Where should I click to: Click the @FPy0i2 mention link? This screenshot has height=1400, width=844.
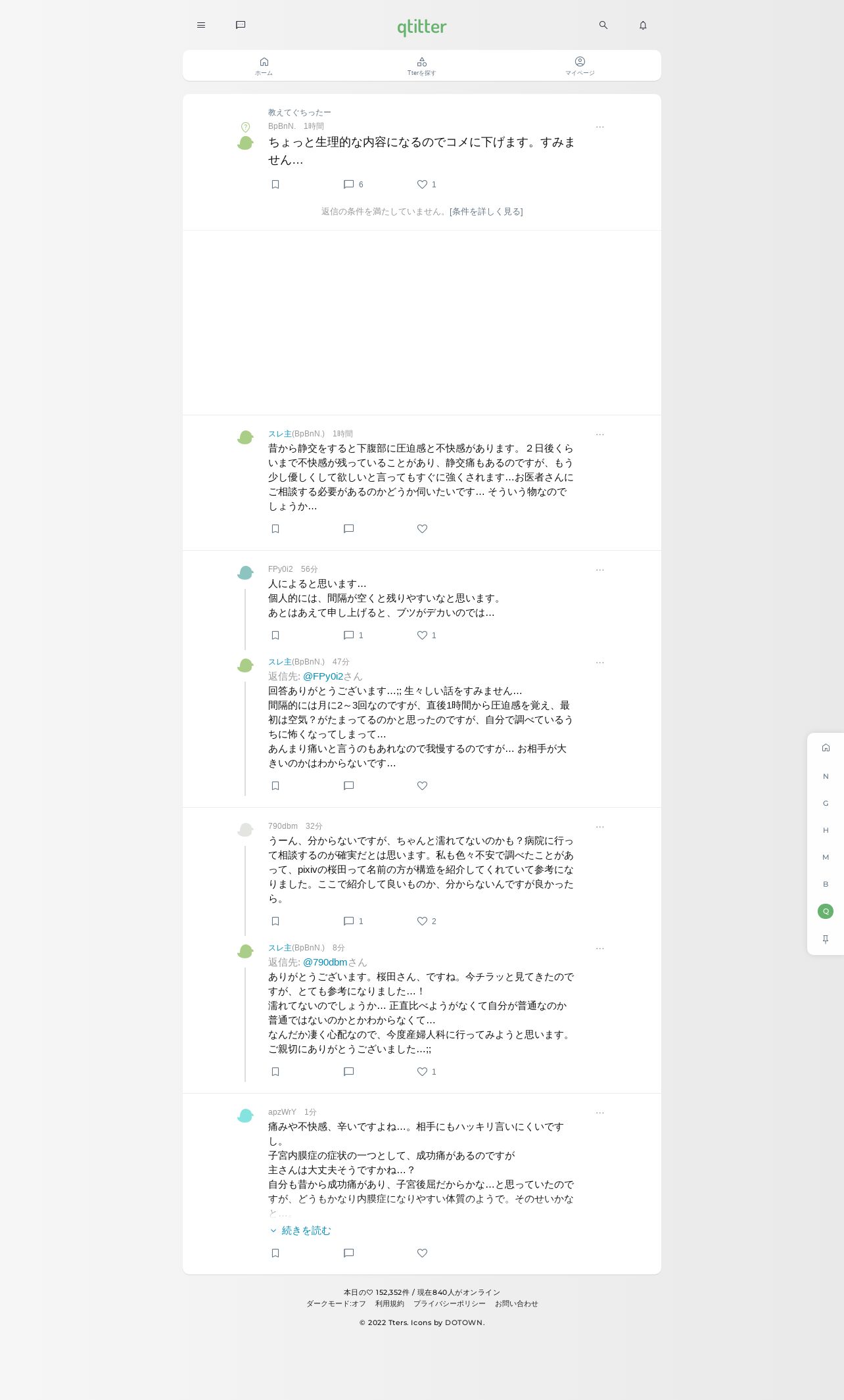[x=323, y=676]
